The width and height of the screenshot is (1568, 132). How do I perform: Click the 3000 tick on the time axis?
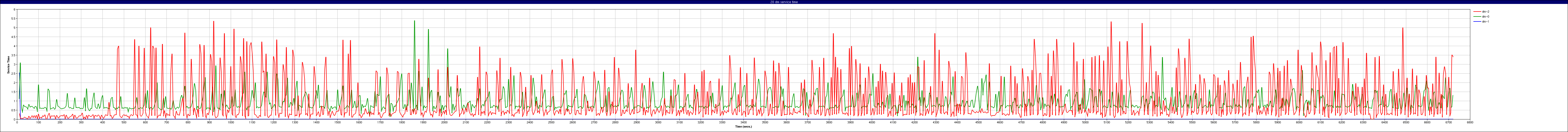point(658,122)
